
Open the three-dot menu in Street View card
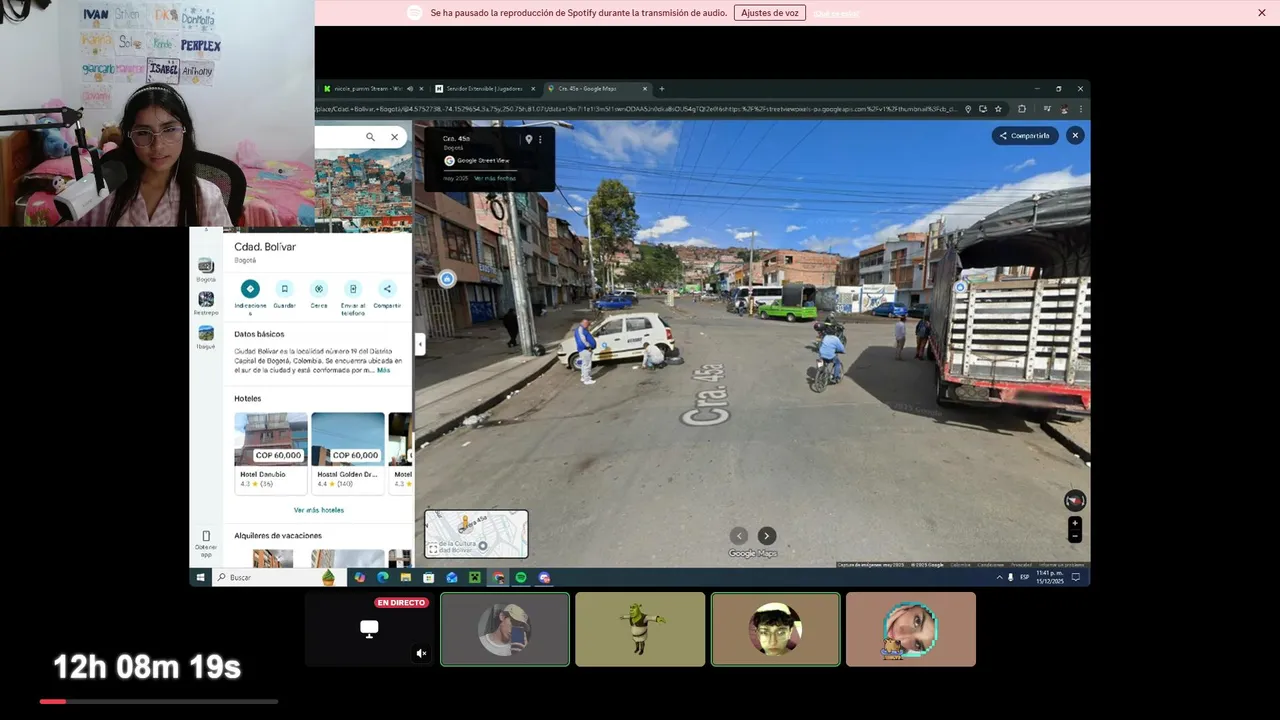[x=540, y=139]
